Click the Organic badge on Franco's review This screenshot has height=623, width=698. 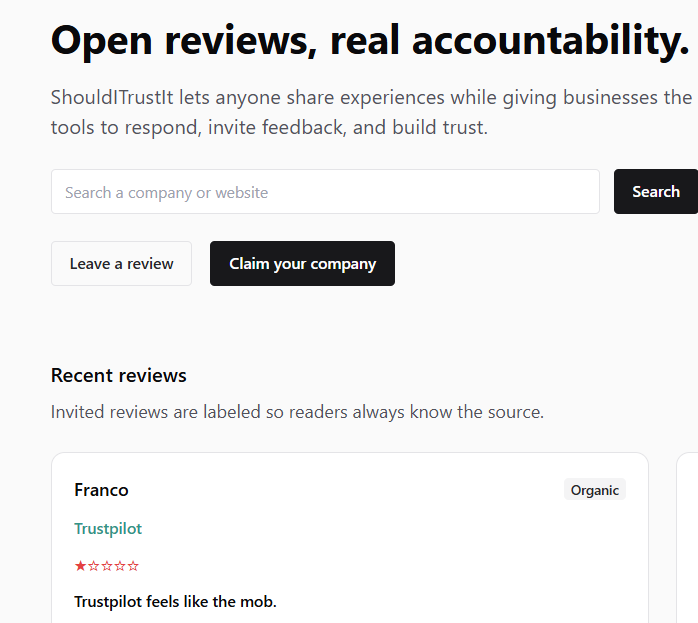[x=594, y=490]
